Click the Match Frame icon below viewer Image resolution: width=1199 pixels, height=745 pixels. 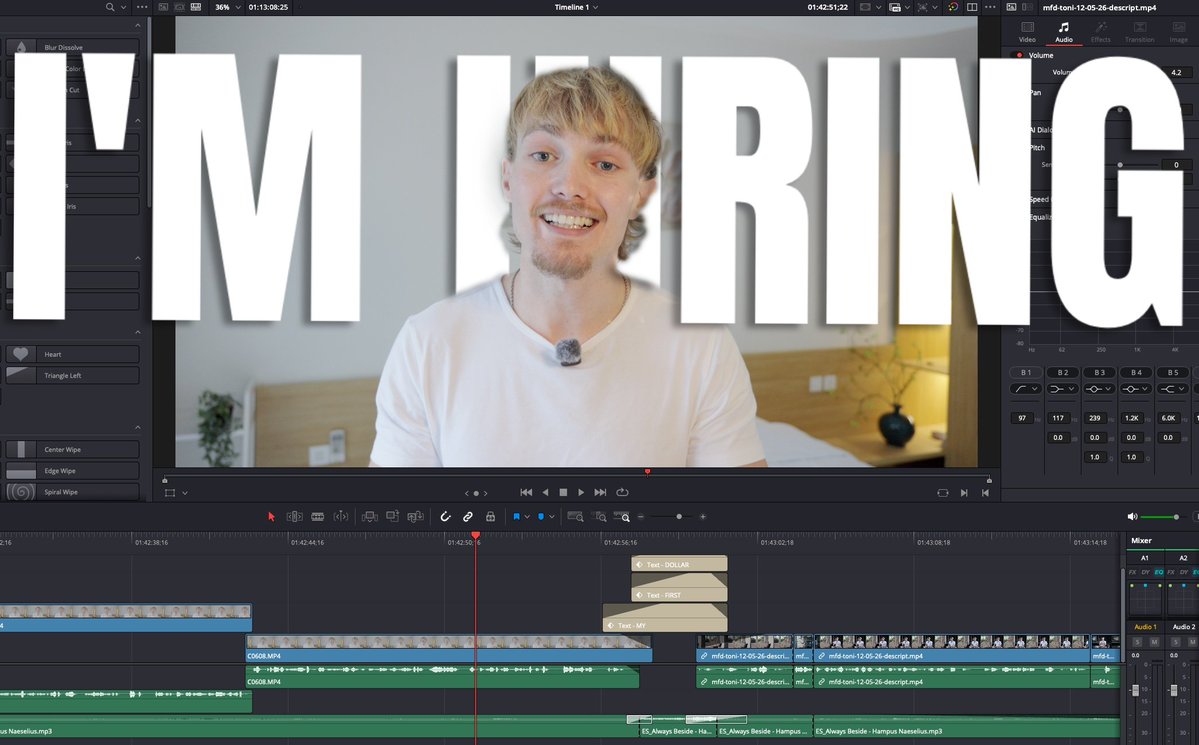[942, 493]
